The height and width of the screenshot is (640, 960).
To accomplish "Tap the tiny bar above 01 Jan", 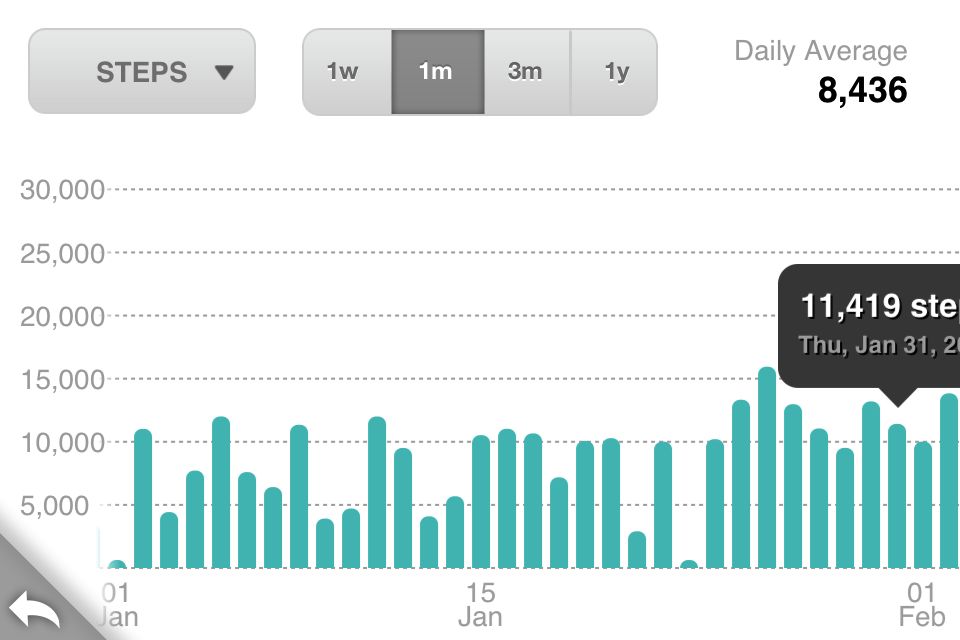I will pyautogui.click(x=117, y=565).
